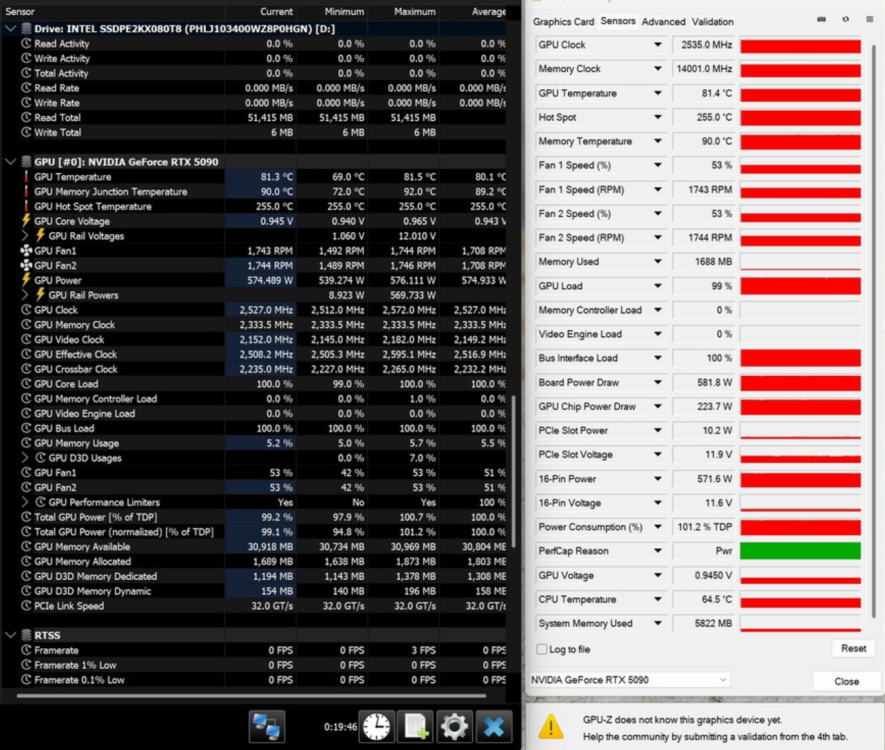Click the clock icon beside Framerate 1% Low
Screen dimensions: 885x750
[26, 665]
